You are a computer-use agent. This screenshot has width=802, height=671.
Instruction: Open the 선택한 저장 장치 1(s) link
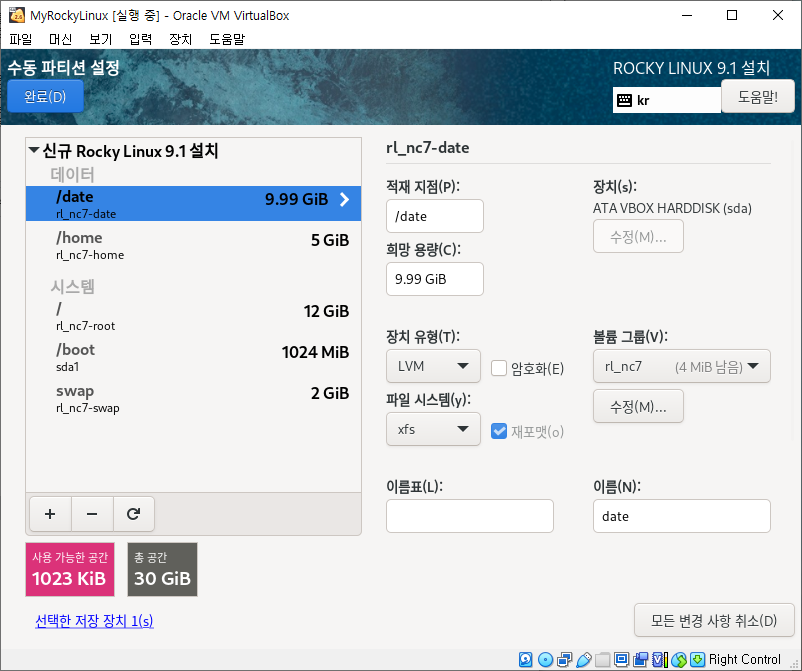point(94,620)
